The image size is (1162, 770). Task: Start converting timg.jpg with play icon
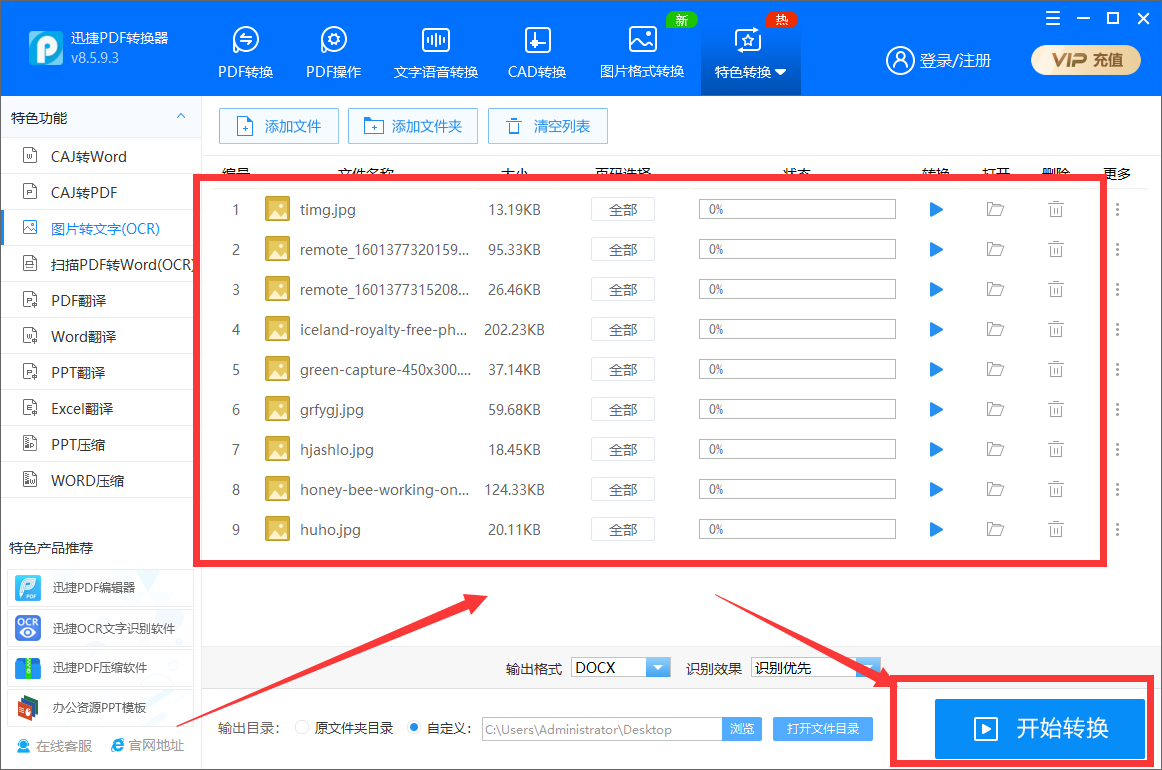coord(936,210)
